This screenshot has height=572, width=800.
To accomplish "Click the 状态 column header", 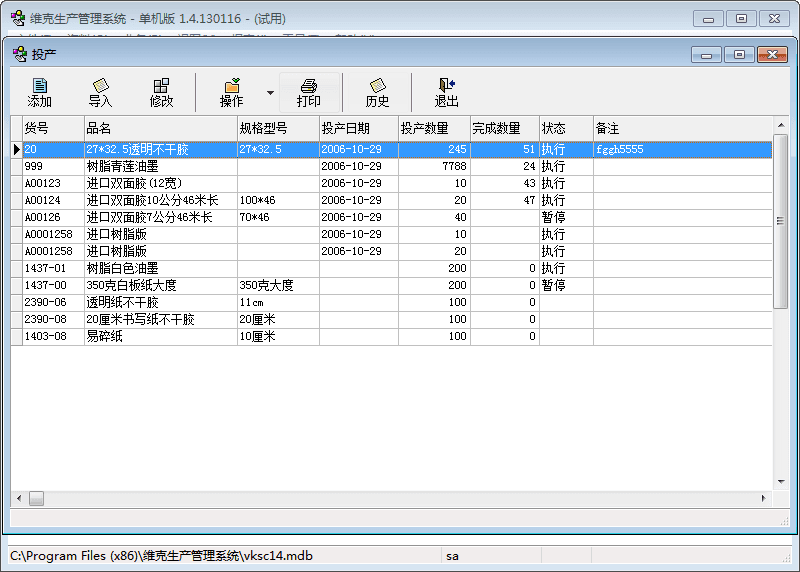I will coord(566,128).
